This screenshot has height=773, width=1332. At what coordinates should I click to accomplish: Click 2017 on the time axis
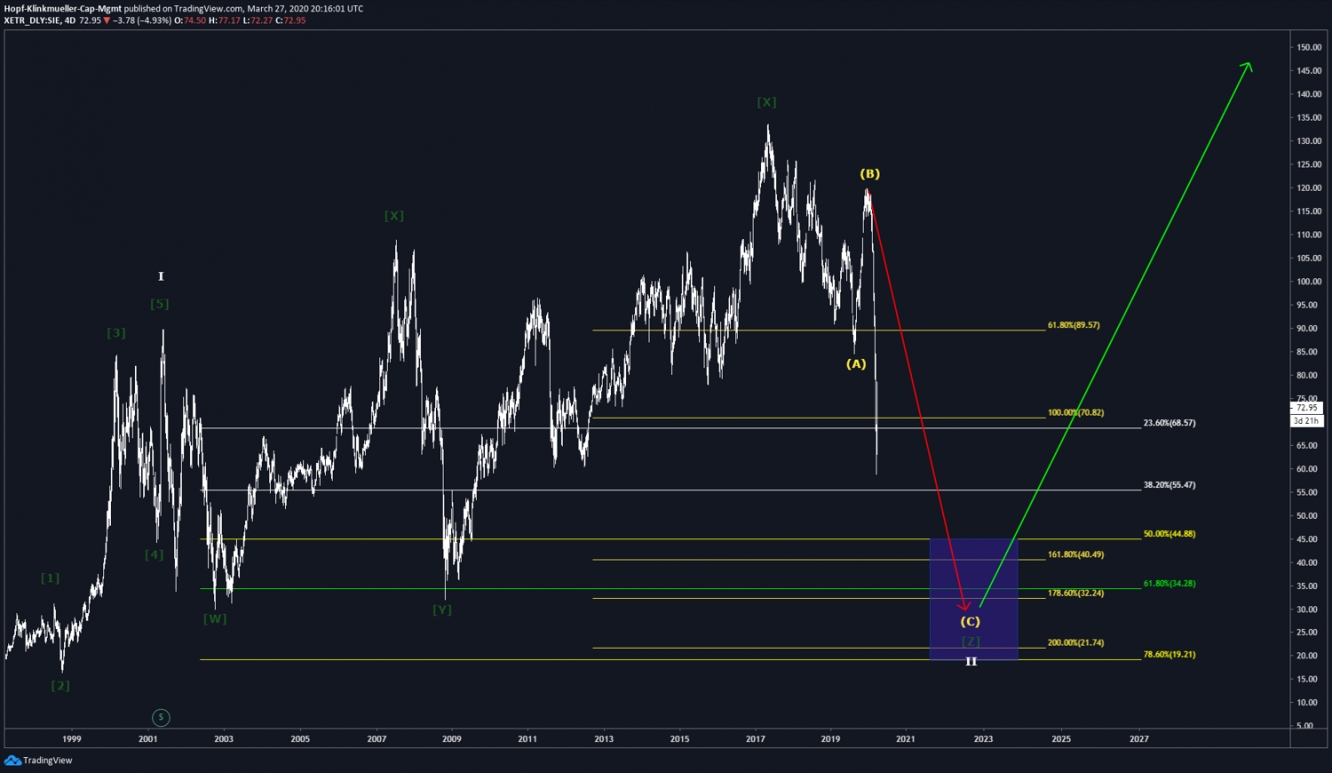coord(755,739)
